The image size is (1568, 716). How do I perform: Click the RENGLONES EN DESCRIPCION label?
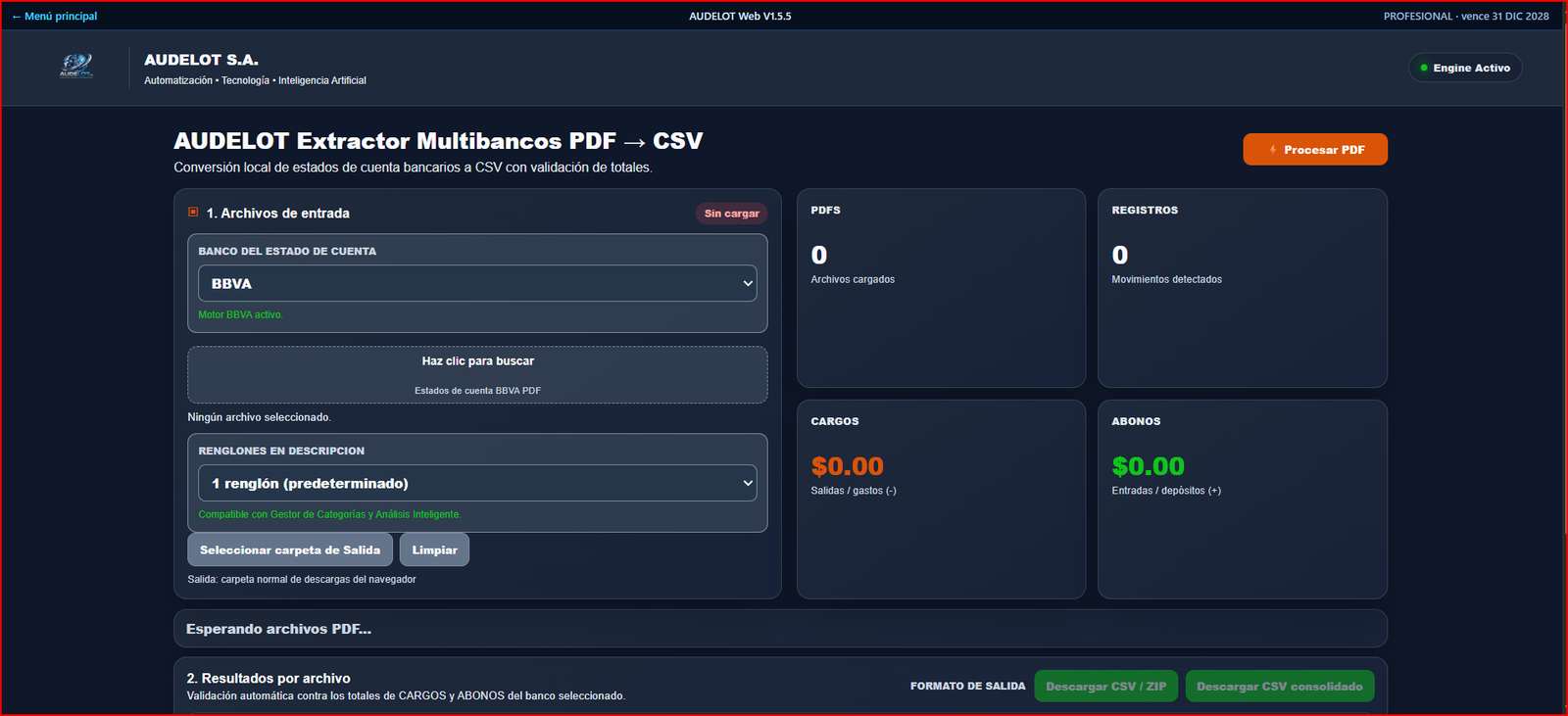coord(281,451)
